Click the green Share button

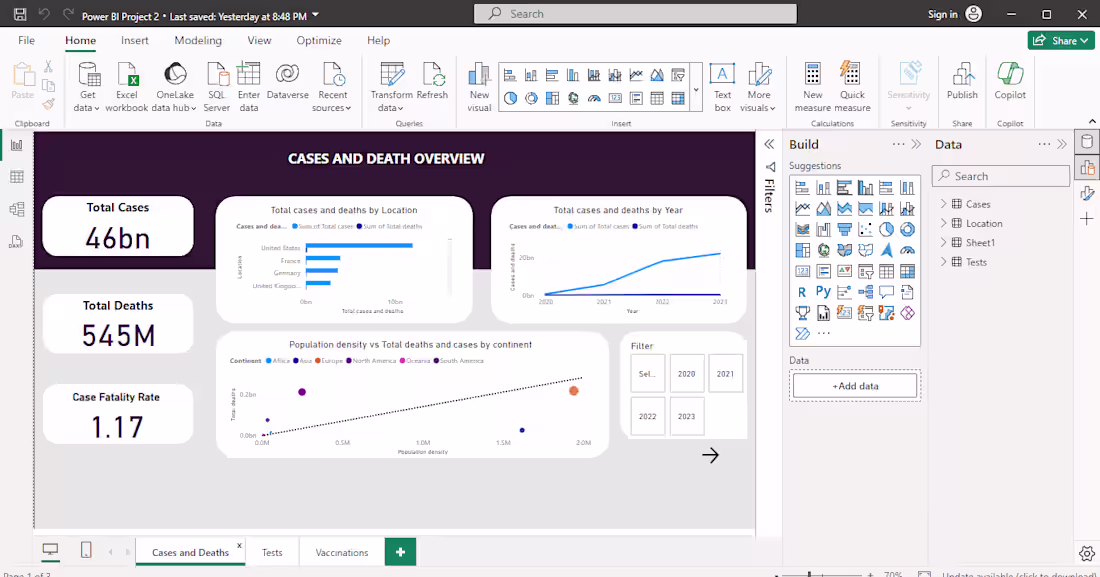pos(1061,40)
